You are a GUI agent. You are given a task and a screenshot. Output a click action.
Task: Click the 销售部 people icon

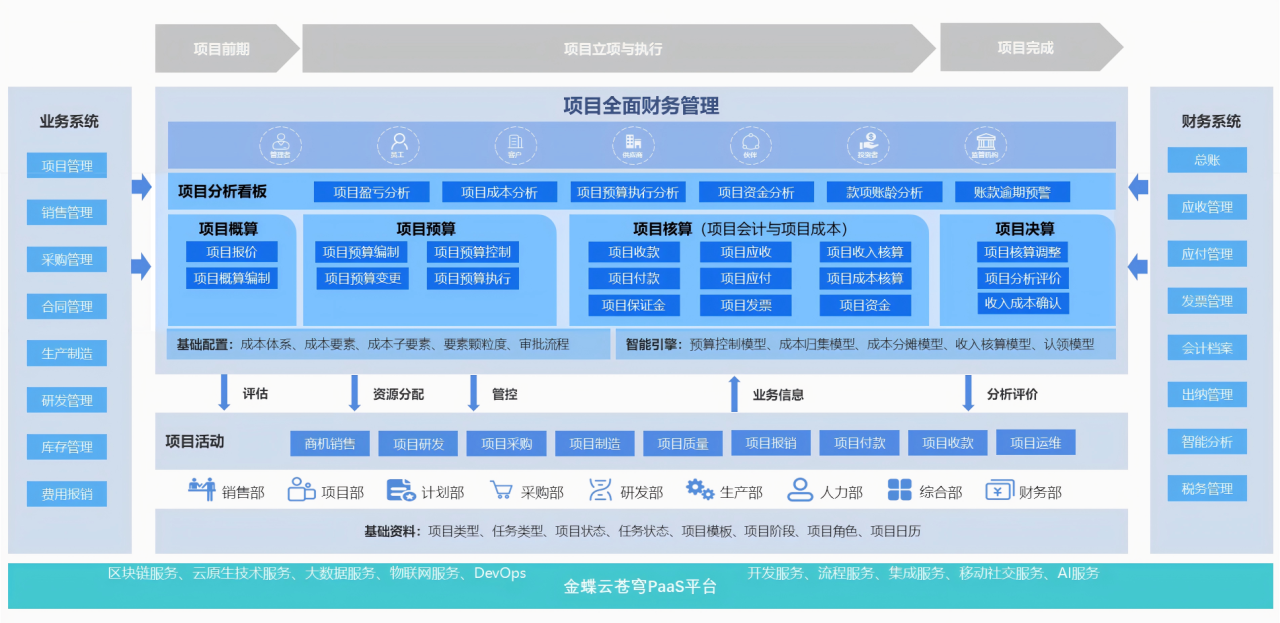tap(202, 490)
